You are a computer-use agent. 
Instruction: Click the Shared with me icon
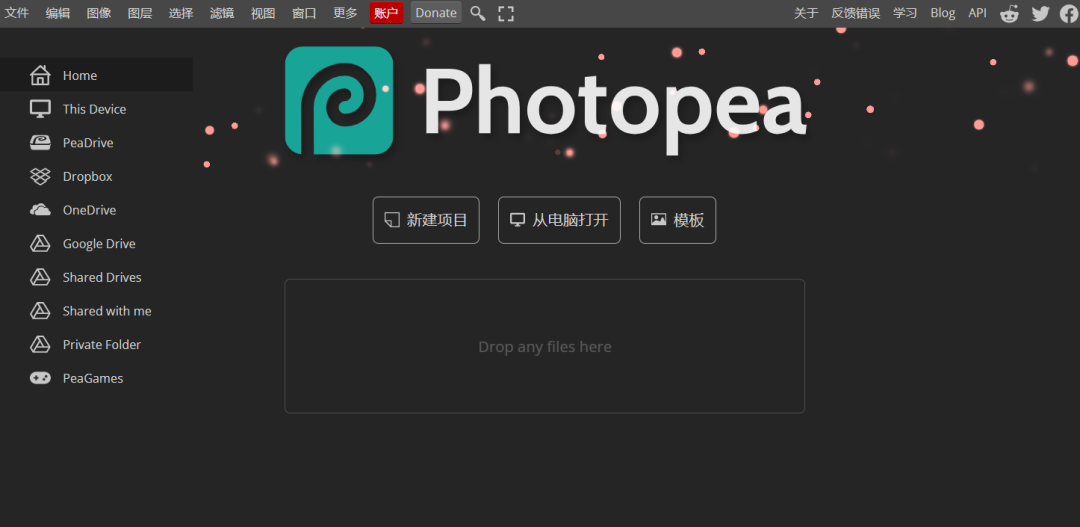[x=41, y=311]
